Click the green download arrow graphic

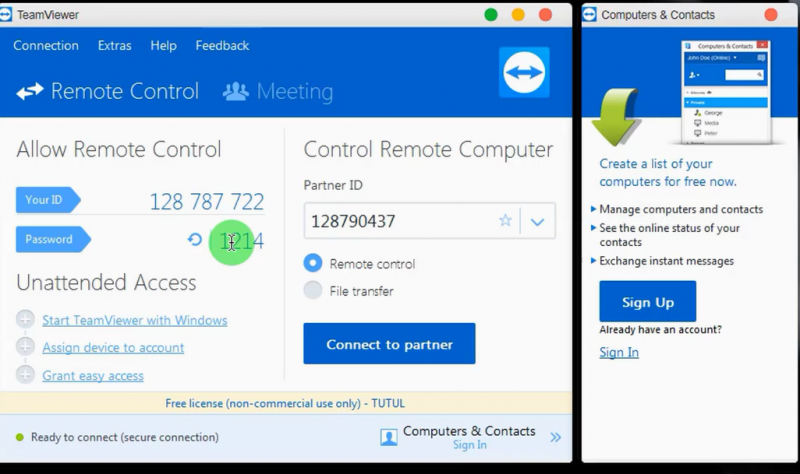[x=616, y=117]
